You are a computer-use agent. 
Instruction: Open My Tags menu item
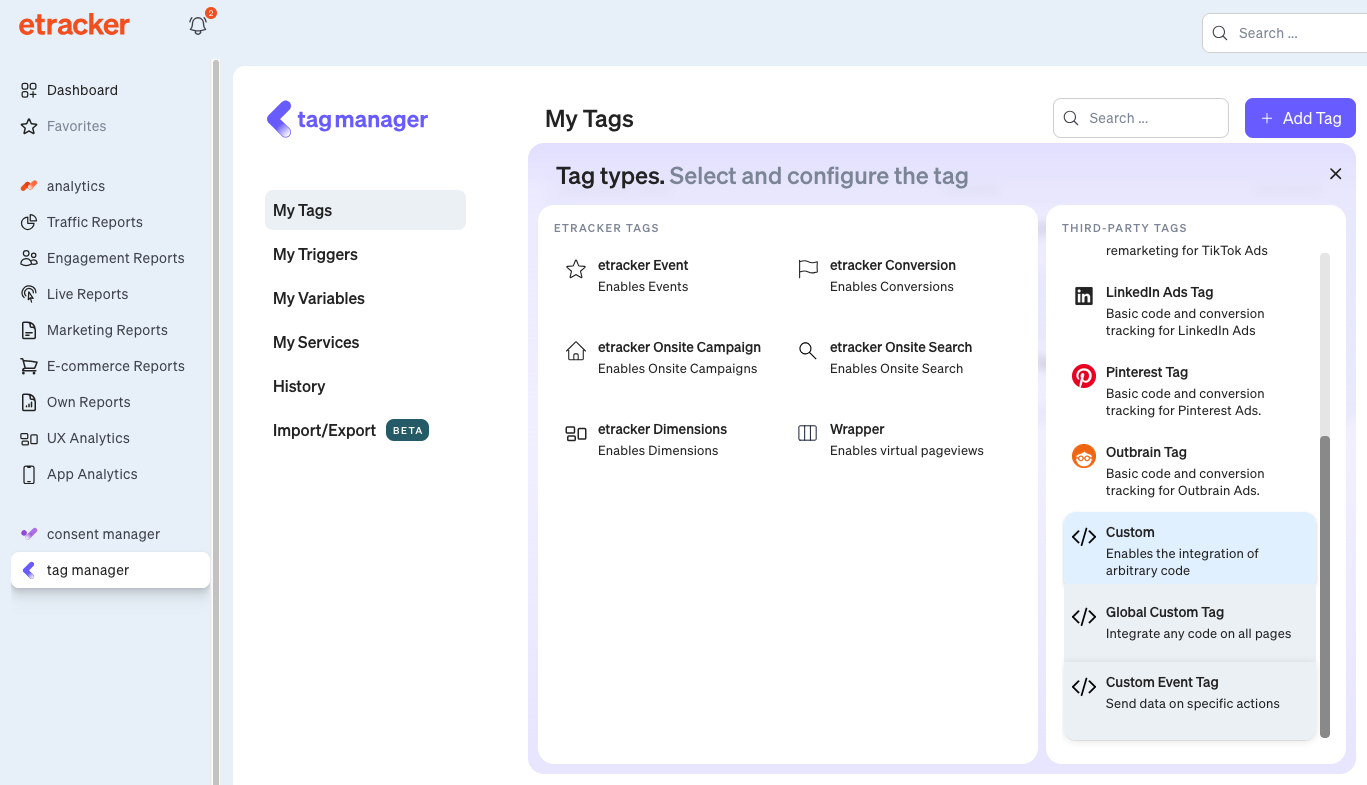click(x=365, y=210)
